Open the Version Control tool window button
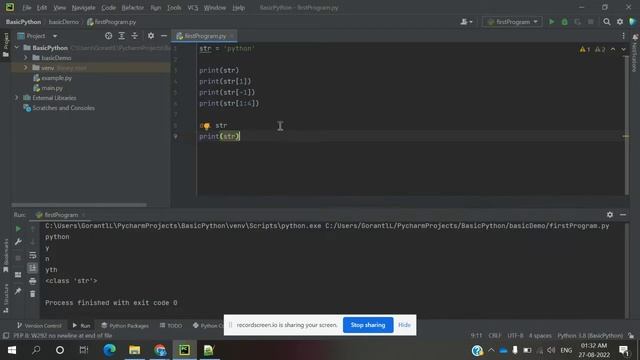Image resolution: width=640 pixels, height=360 pixels. point(39,325)
